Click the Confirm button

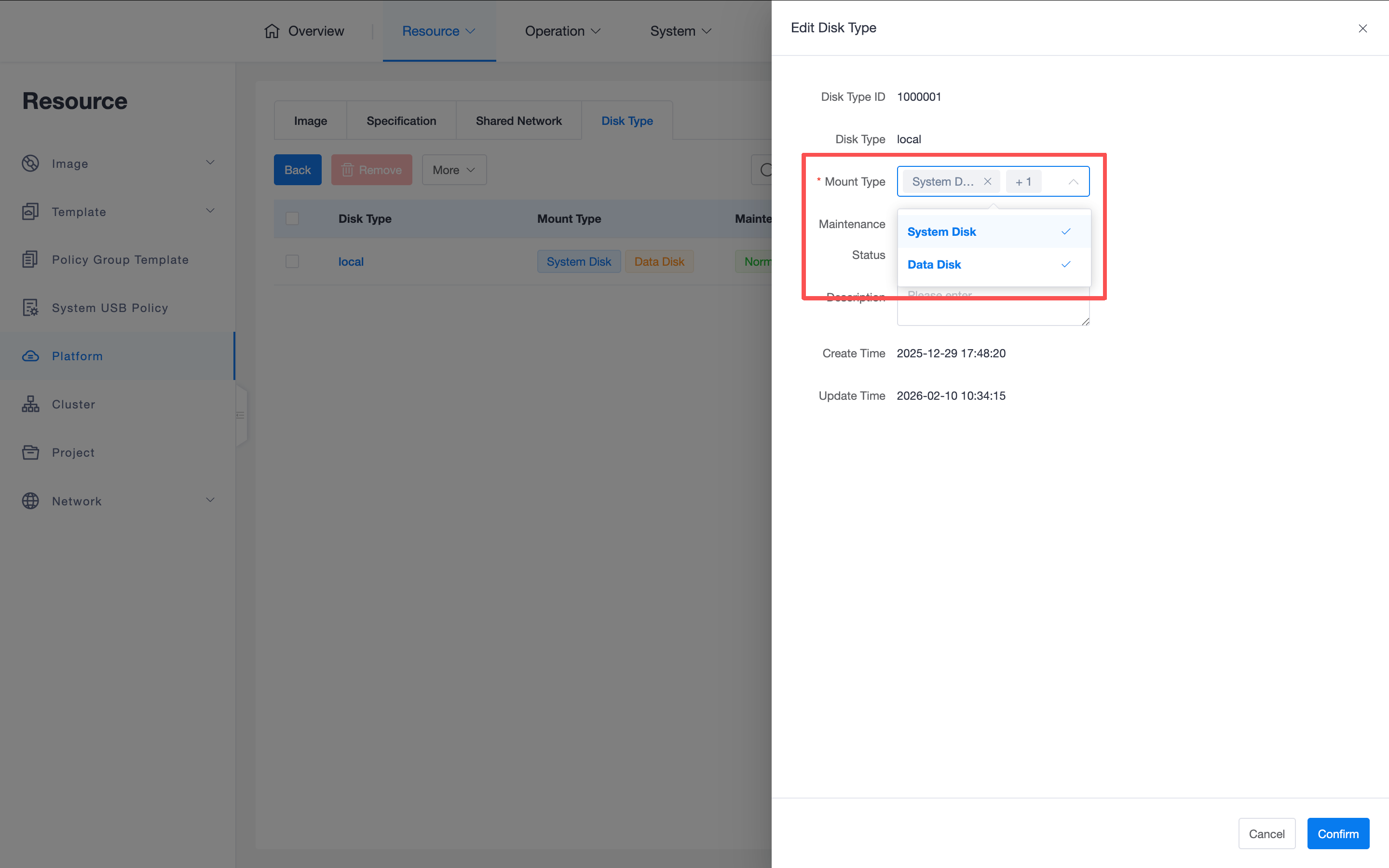pyautogui.click(x=1337, y=834)
